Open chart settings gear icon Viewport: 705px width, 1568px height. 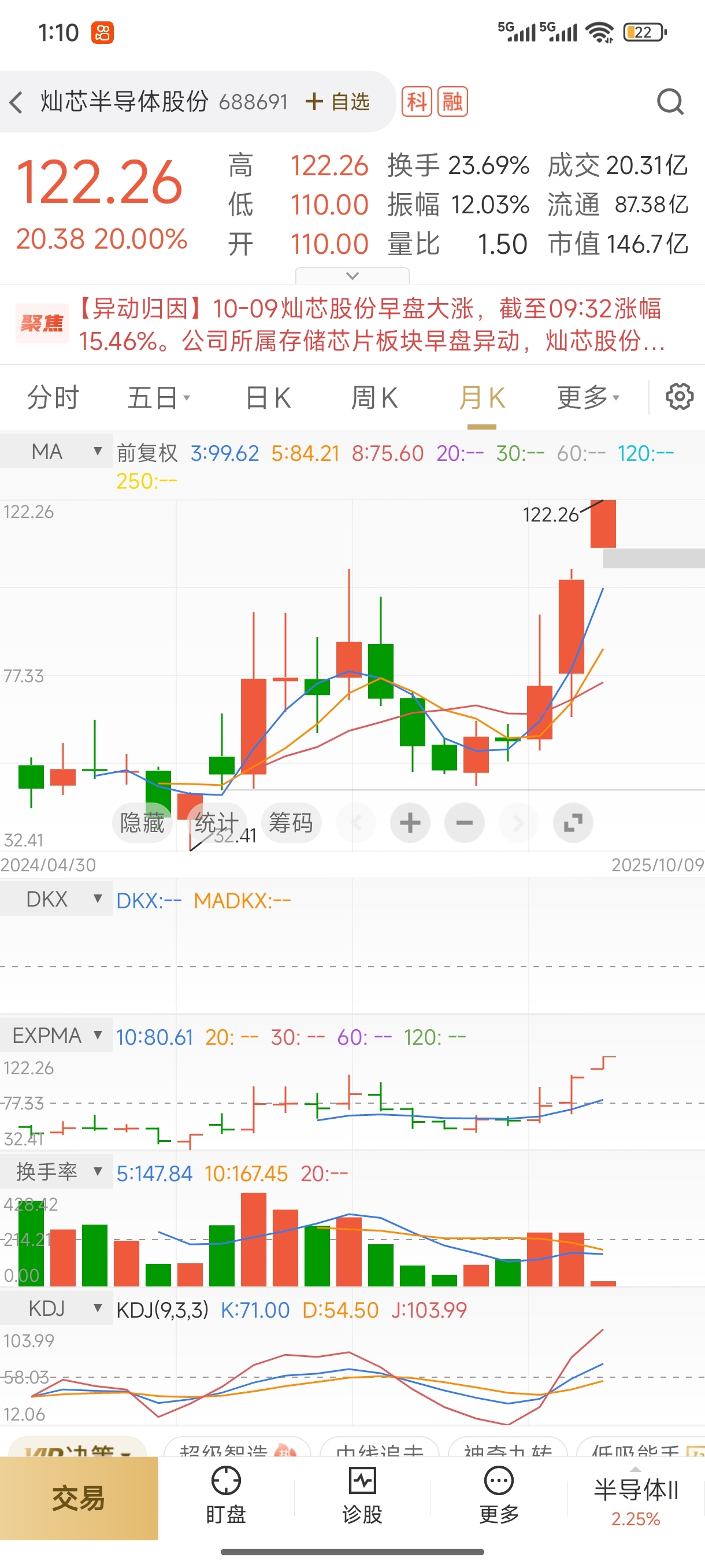pyautogui.click(x=680, y=397)
